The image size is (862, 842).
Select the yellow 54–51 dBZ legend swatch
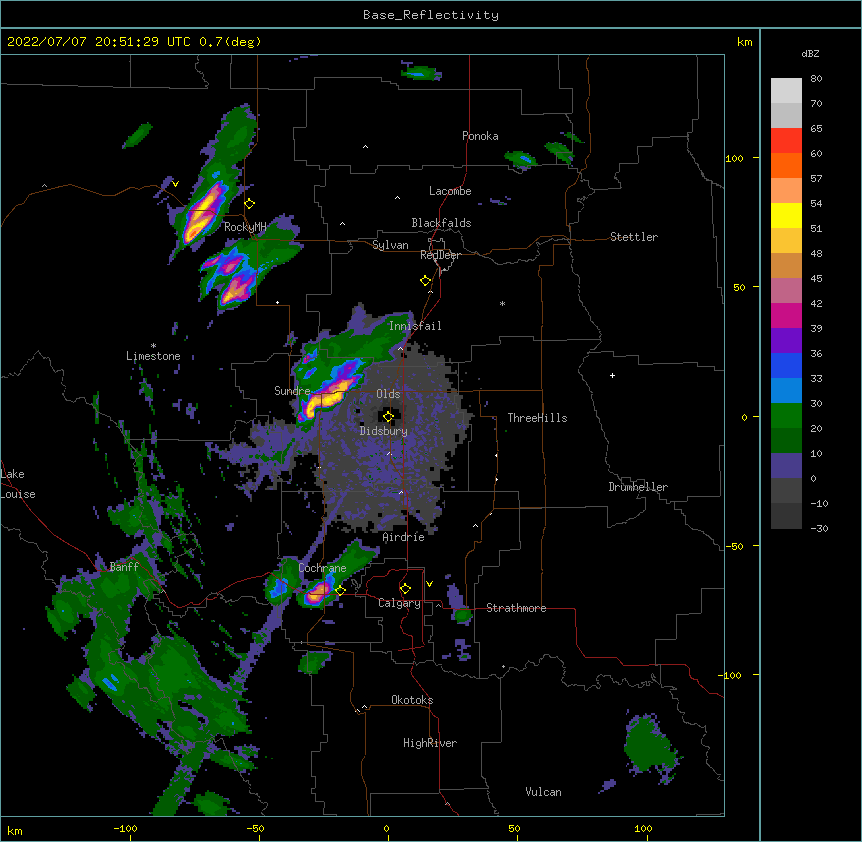coord(786,215)
